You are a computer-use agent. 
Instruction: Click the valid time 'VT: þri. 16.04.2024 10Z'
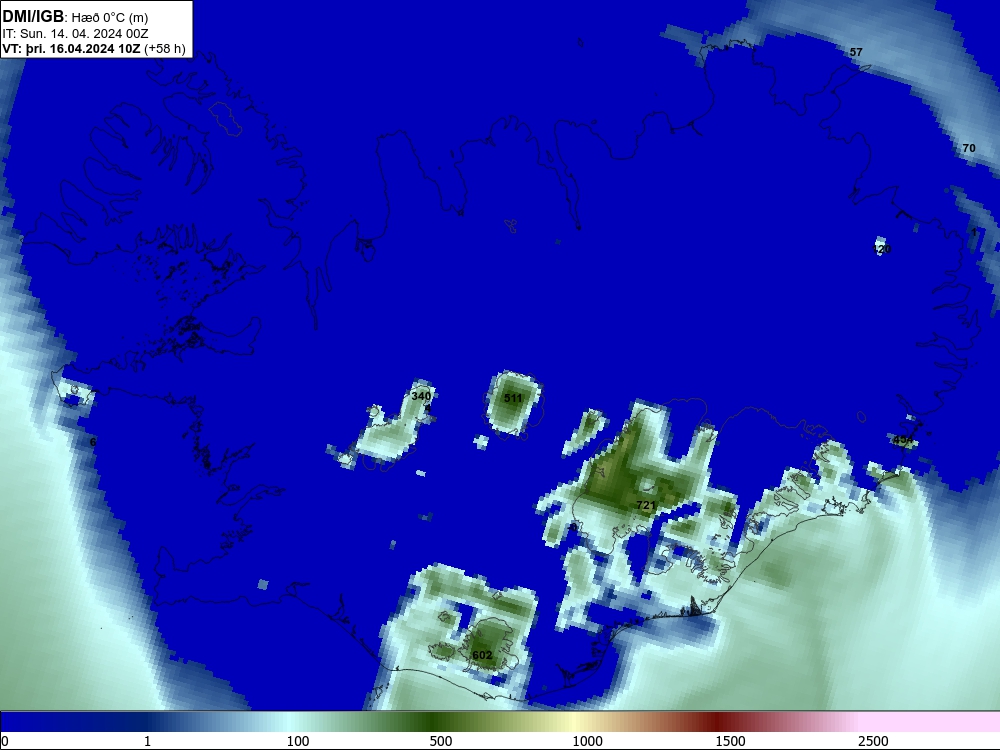click(x=71, y=49)
